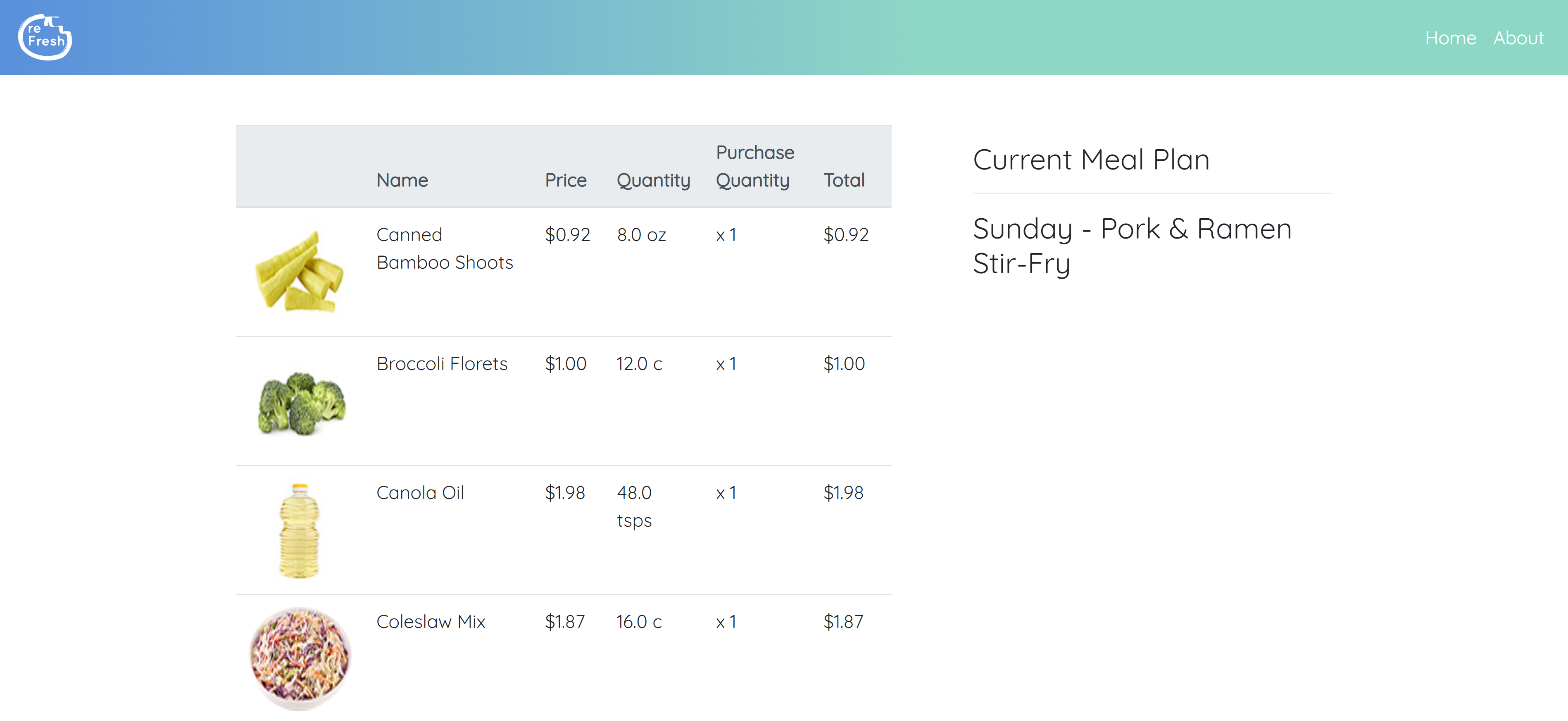Click the Price column header
Viewport: 1568px width, 721px height.
tap(566, 180)
